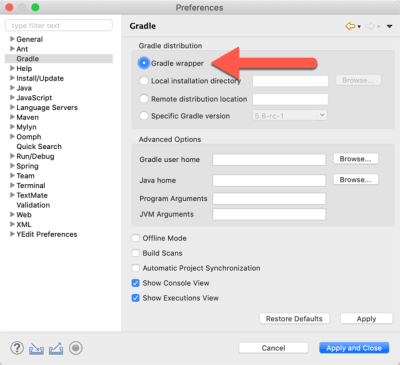Click the Cancel button
The height and width of the screenshot is (365, 400).
click(x=273, y=348)
